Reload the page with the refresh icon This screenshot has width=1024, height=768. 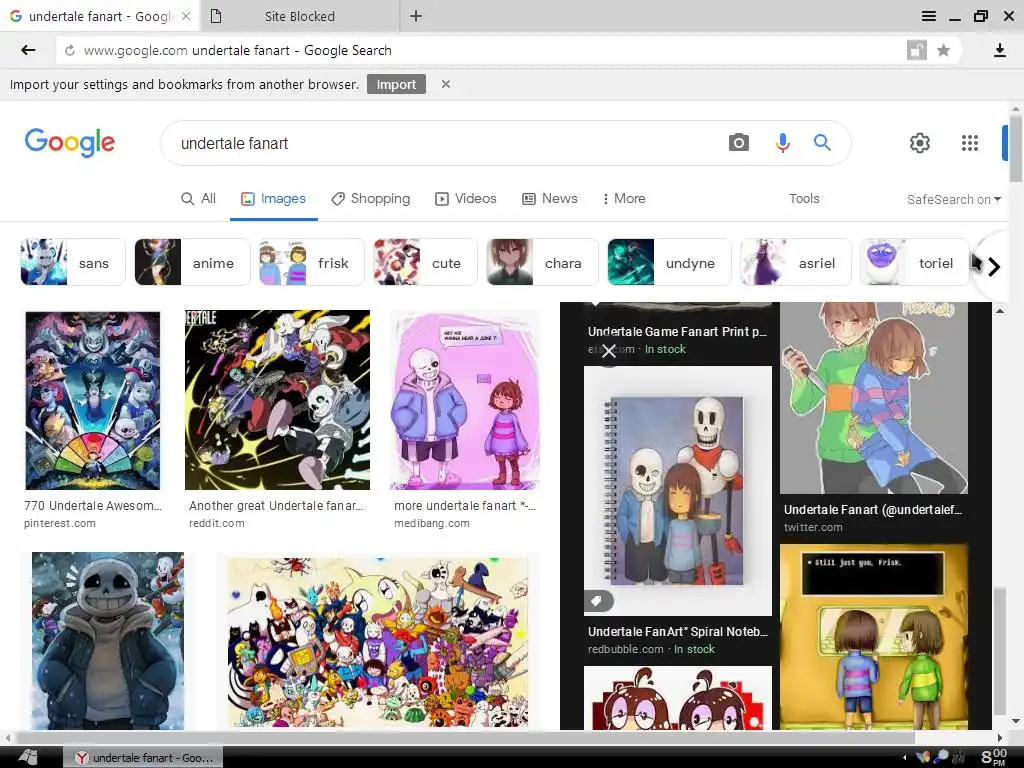click(70, 50)
